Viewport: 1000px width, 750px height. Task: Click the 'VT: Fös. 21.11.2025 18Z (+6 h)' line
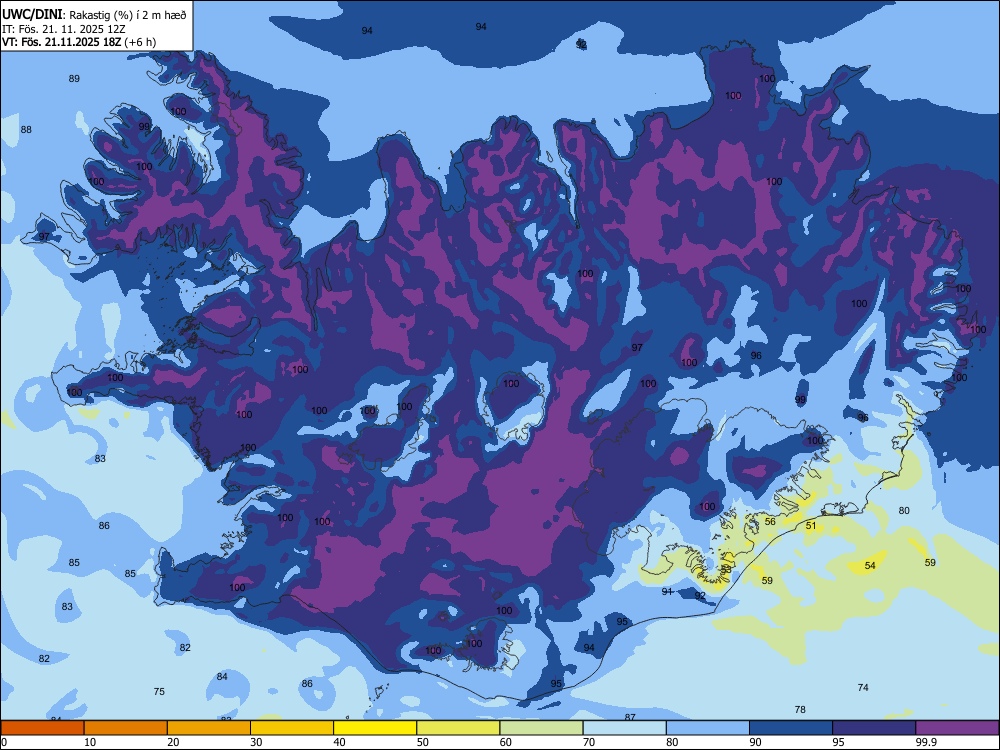coord(79,42)
